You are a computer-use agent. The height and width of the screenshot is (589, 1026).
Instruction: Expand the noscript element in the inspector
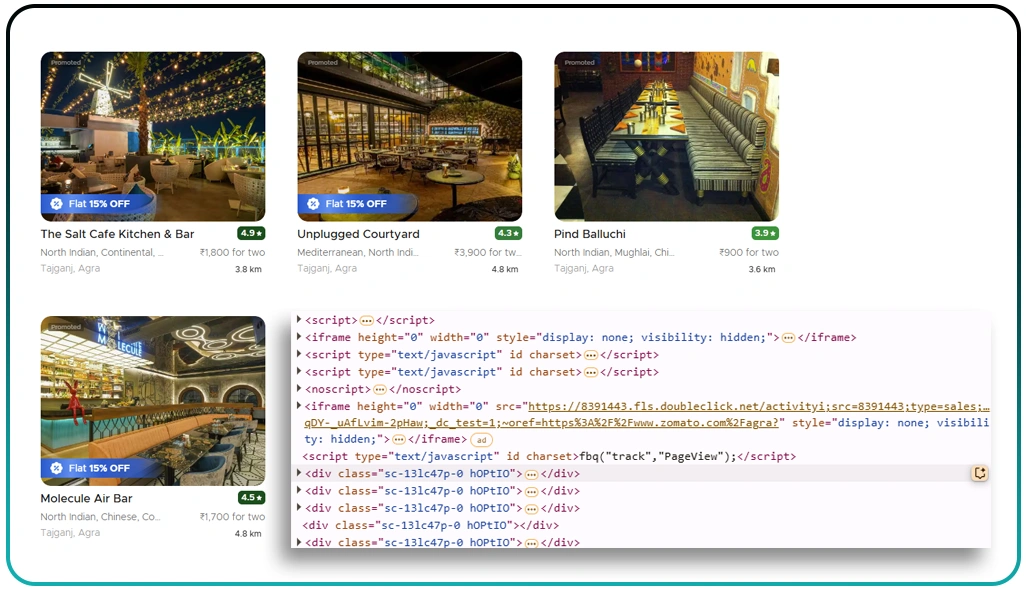pos(299,389)
